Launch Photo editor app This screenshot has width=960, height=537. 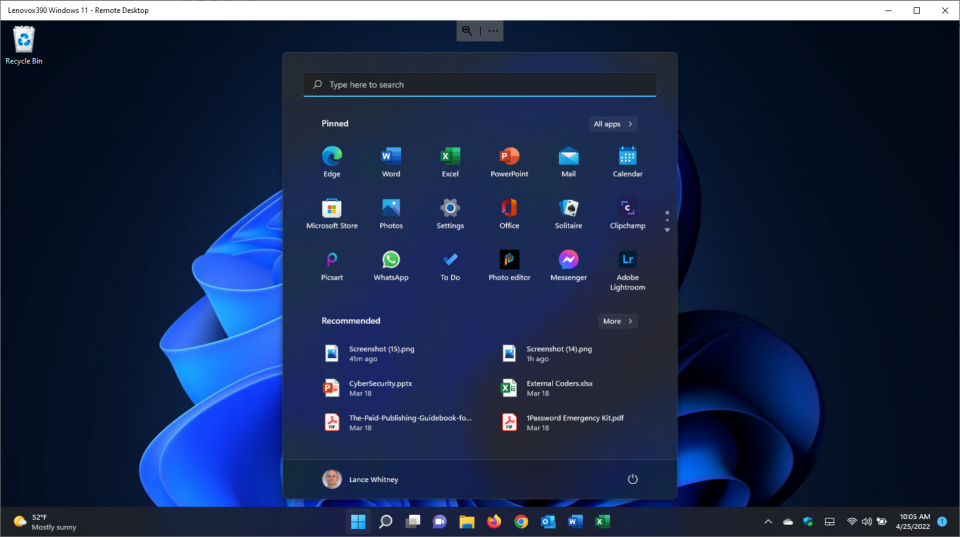(509, 265)
